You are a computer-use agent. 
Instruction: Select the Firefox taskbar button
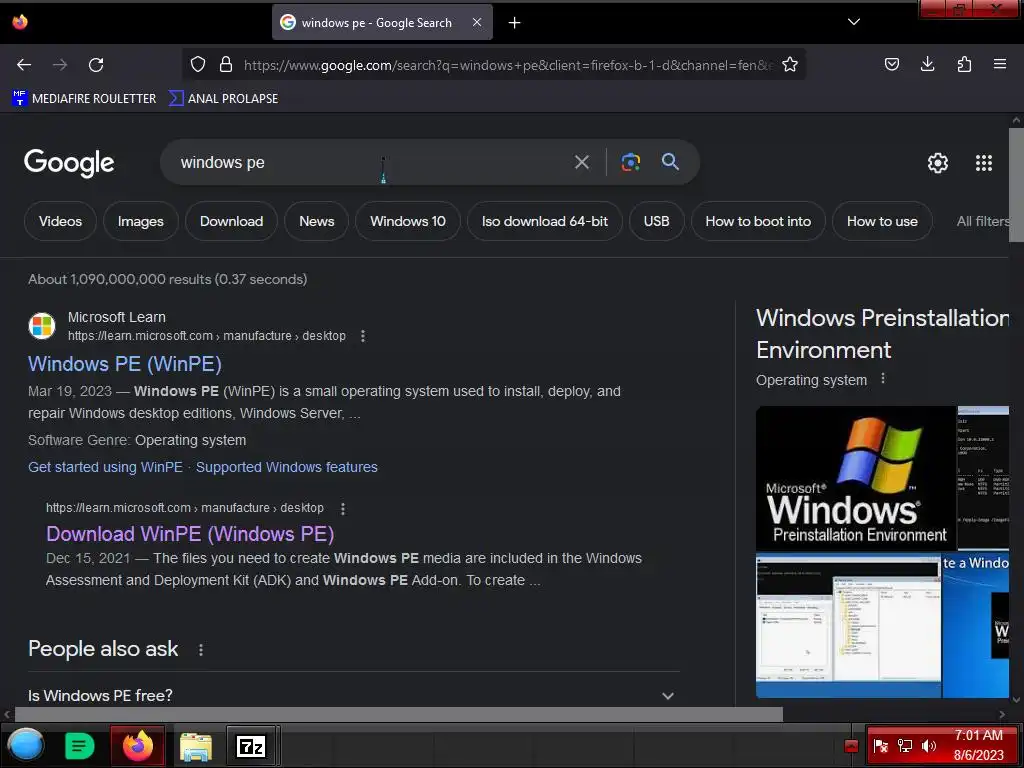coord(138,745)
